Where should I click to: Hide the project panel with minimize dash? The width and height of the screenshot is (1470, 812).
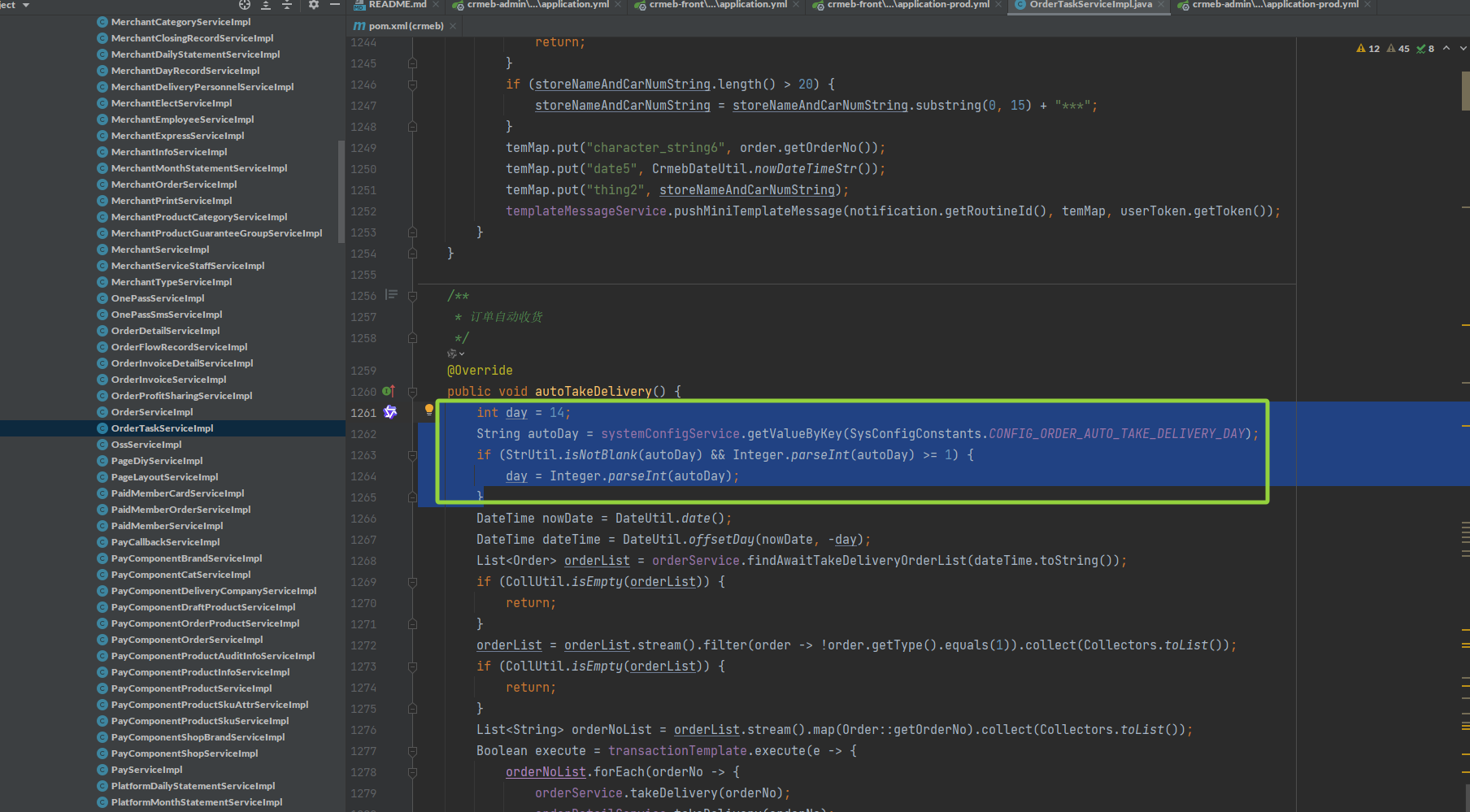coord(335,5)
